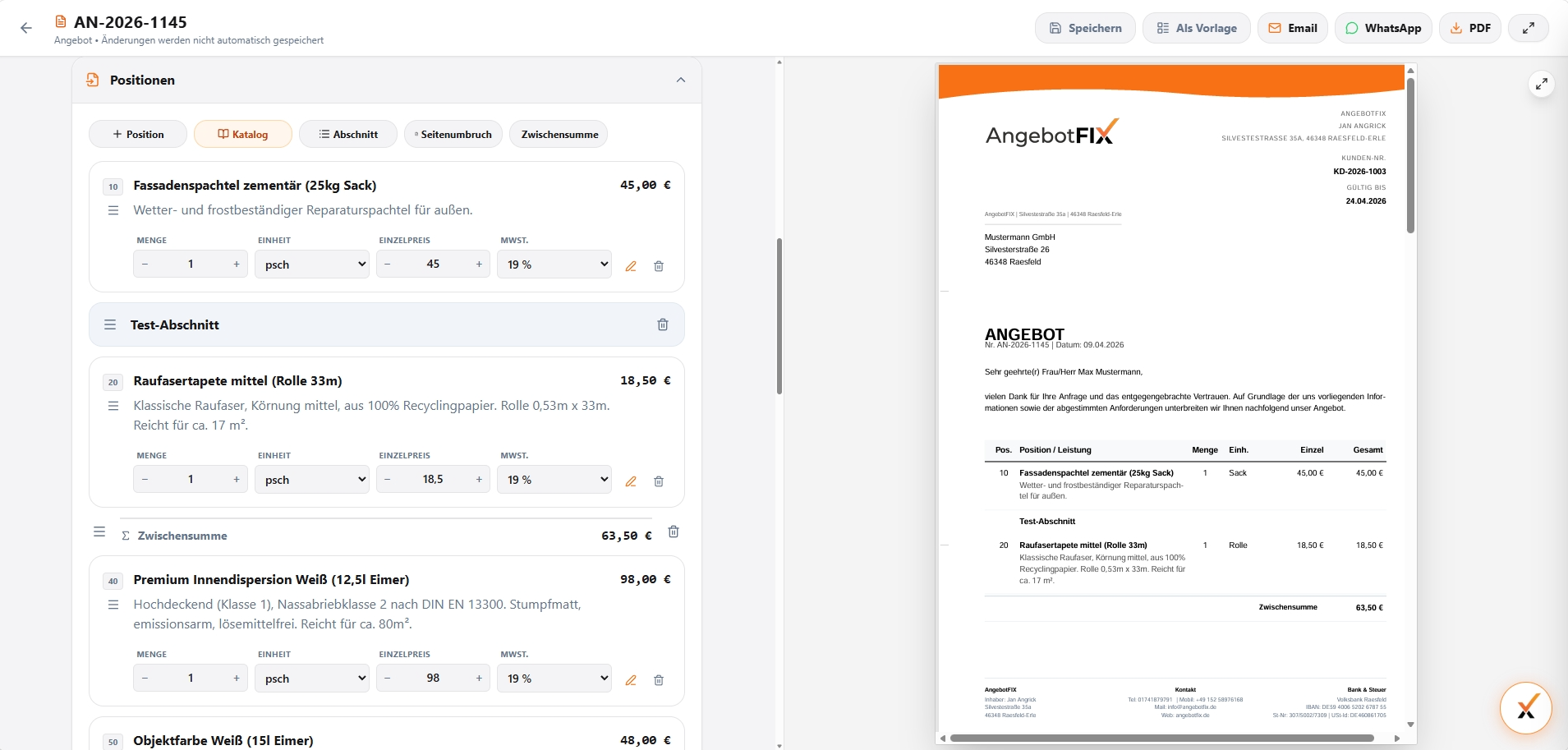Image resolution: width=1568 pixels, height=750 pixels.
Task: Delete the Fassadenspachtel zementär position
Action: click(x=659, y=266)
